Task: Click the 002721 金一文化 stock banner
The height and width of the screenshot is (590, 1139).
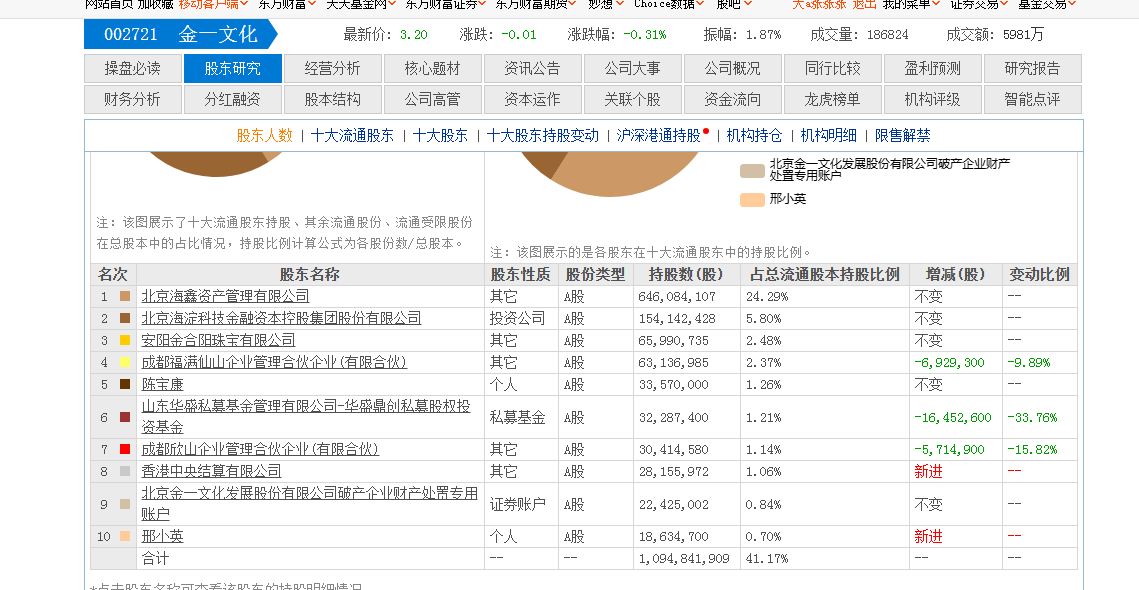Action: tap(181, 34)
